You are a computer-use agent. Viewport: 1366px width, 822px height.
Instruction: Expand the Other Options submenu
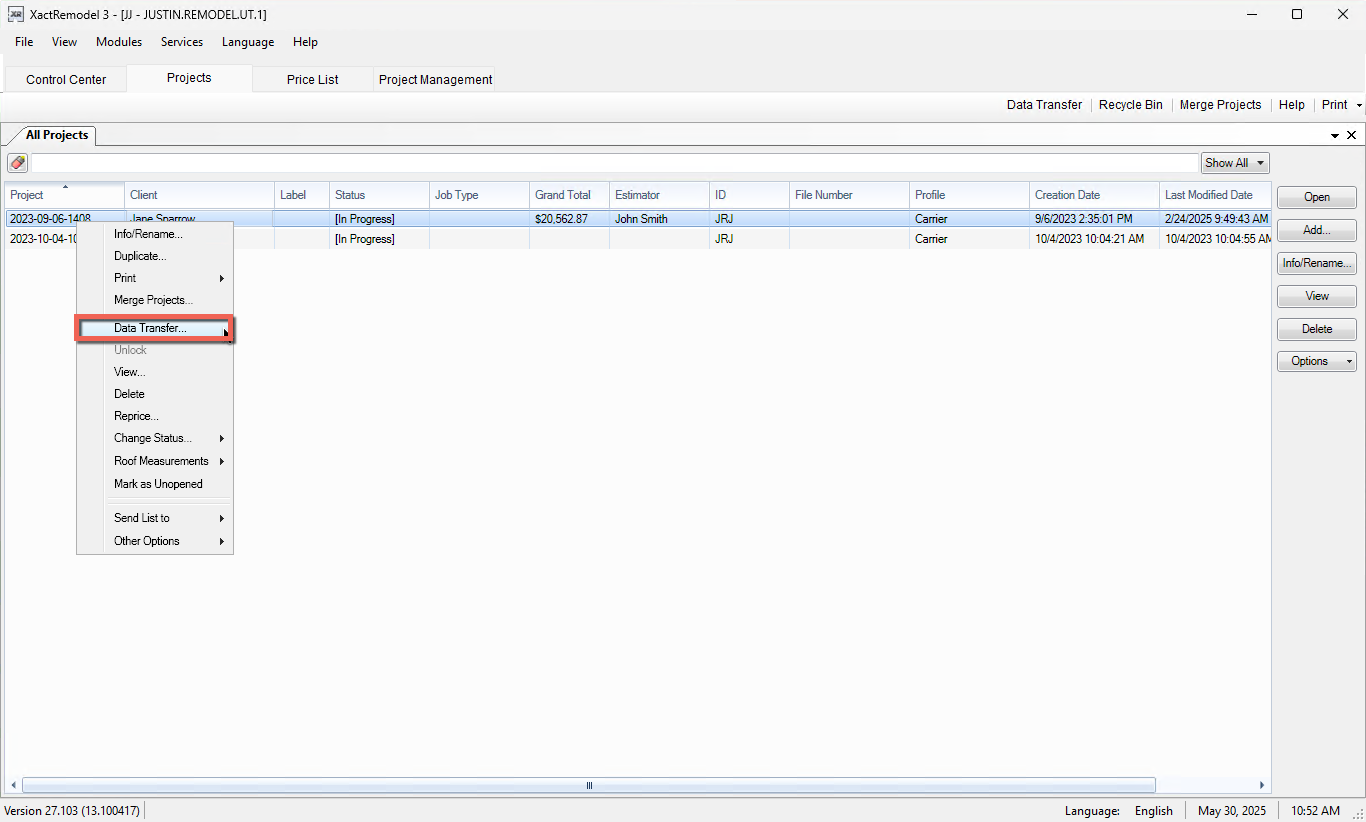[x=222, y=541]
